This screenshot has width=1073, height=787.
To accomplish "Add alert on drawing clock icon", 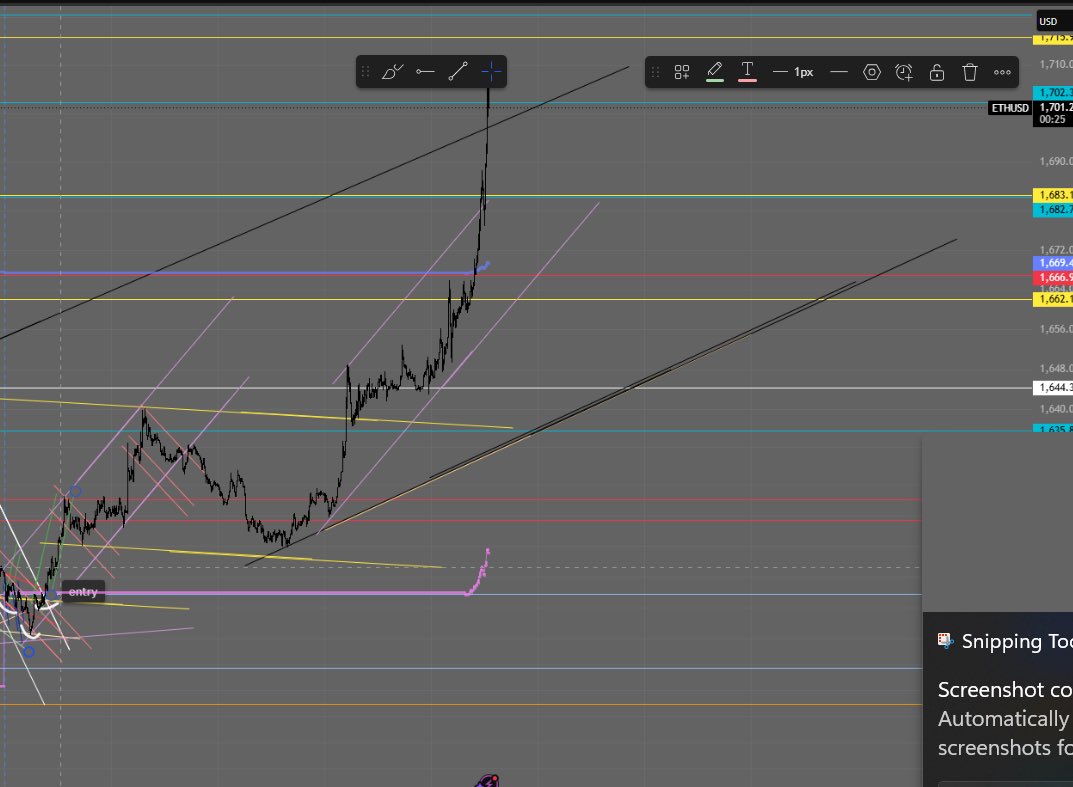I will 904,72.
